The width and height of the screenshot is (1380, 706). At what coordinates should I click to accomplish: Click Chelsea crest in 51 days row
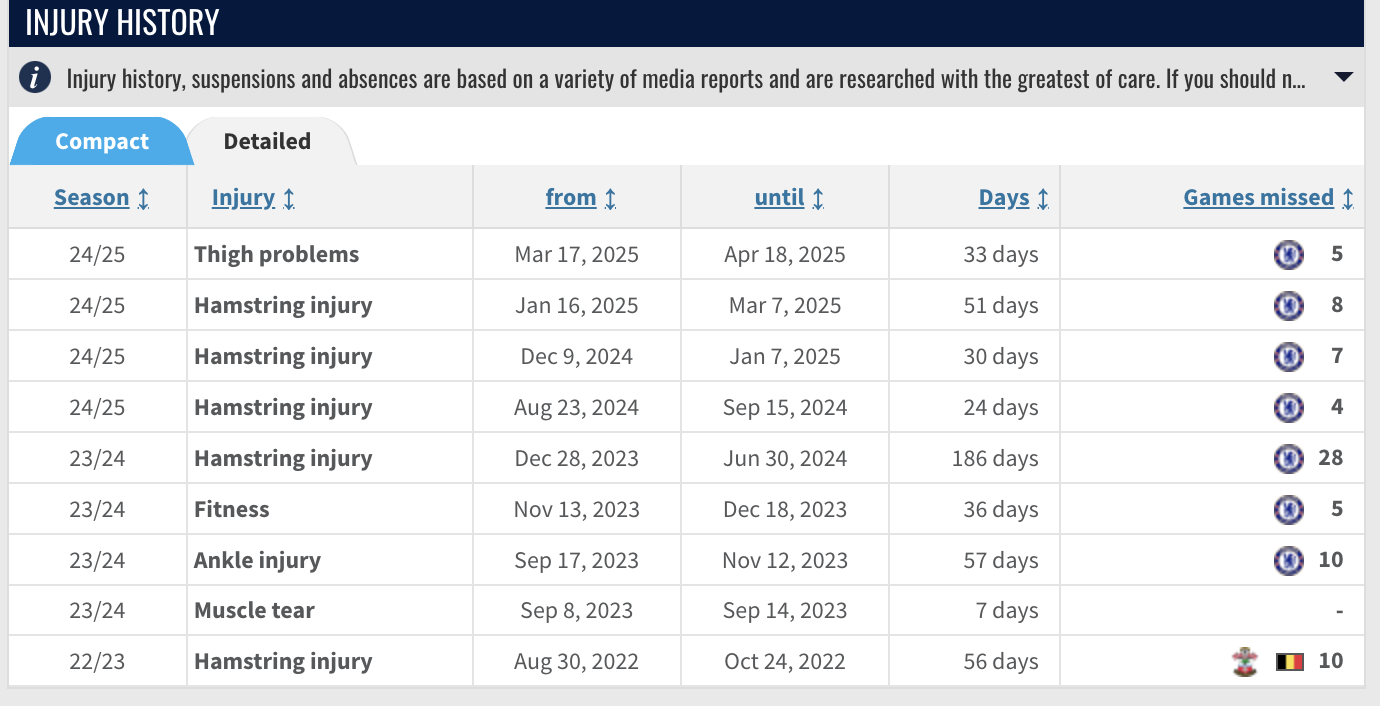pos(1288,306)
